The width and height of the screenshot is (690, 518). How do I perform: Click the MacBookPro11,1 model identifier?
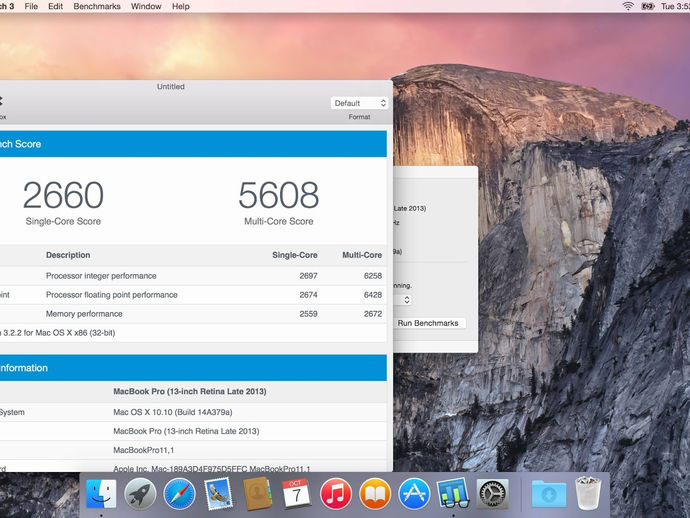pos(143,450)
